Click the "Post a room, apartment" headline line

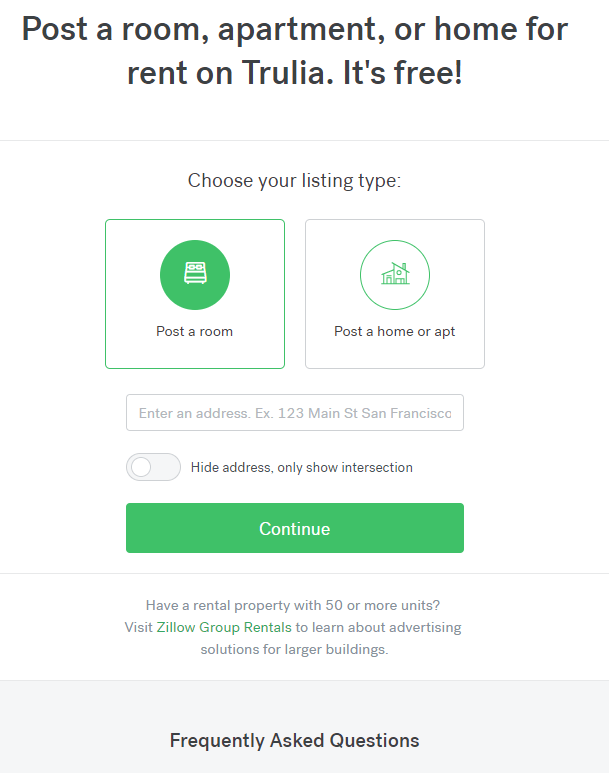click(x=294, y=28)
